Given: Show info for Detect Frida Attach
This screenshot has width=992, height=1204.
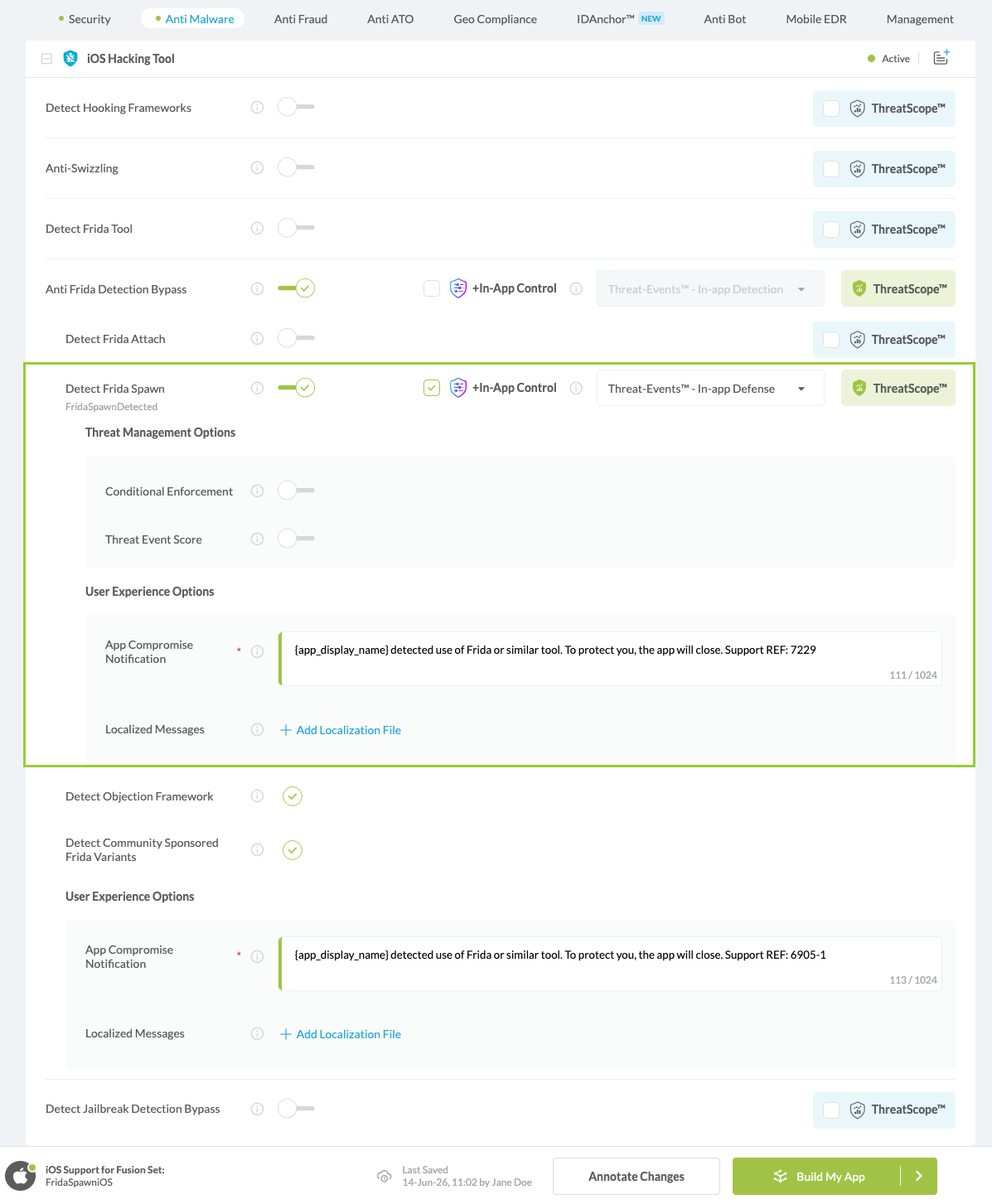Looking at the screenshot, I should click(257, 338).
